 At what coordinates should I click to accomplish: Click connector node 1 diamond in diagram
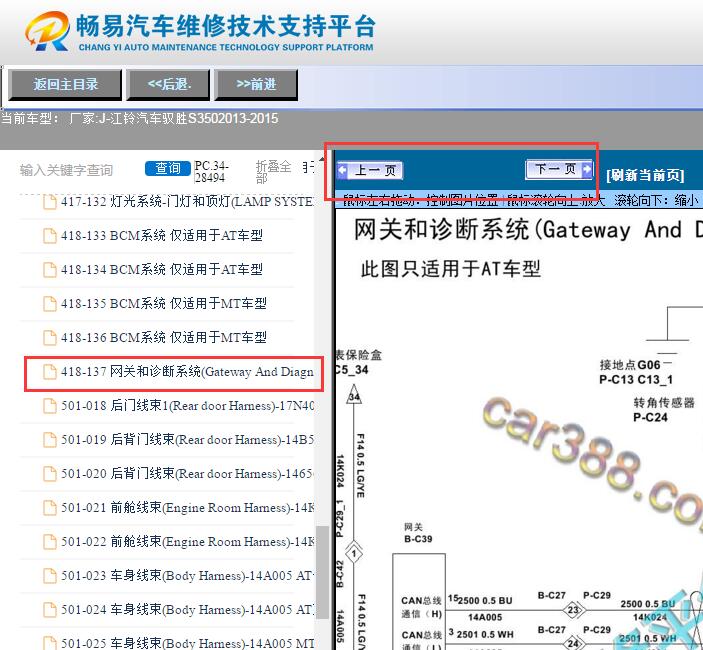click(354, 554)
